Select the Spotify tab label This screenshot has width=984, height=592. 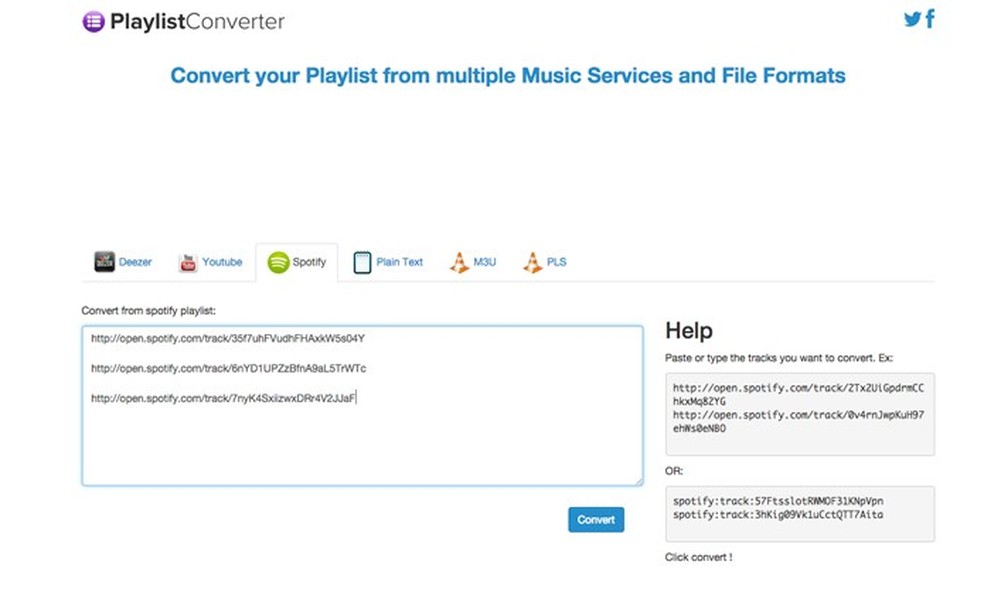309,262
